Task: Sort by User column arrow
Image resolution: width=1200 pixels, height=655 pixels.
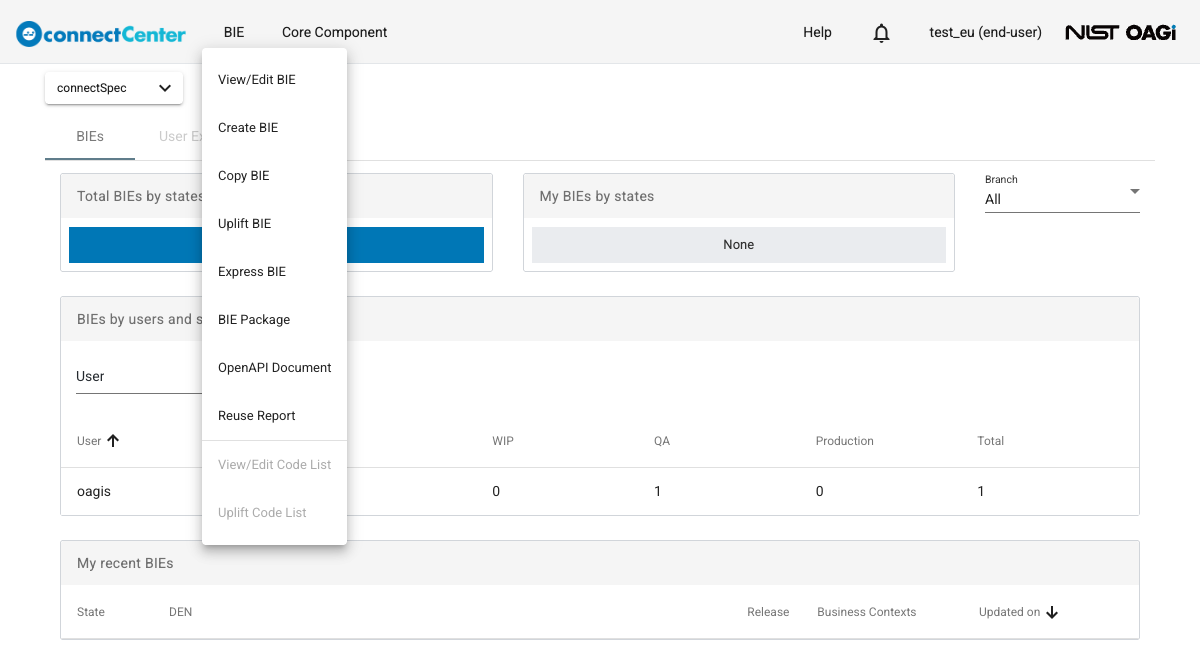Action: click(113, 440)
